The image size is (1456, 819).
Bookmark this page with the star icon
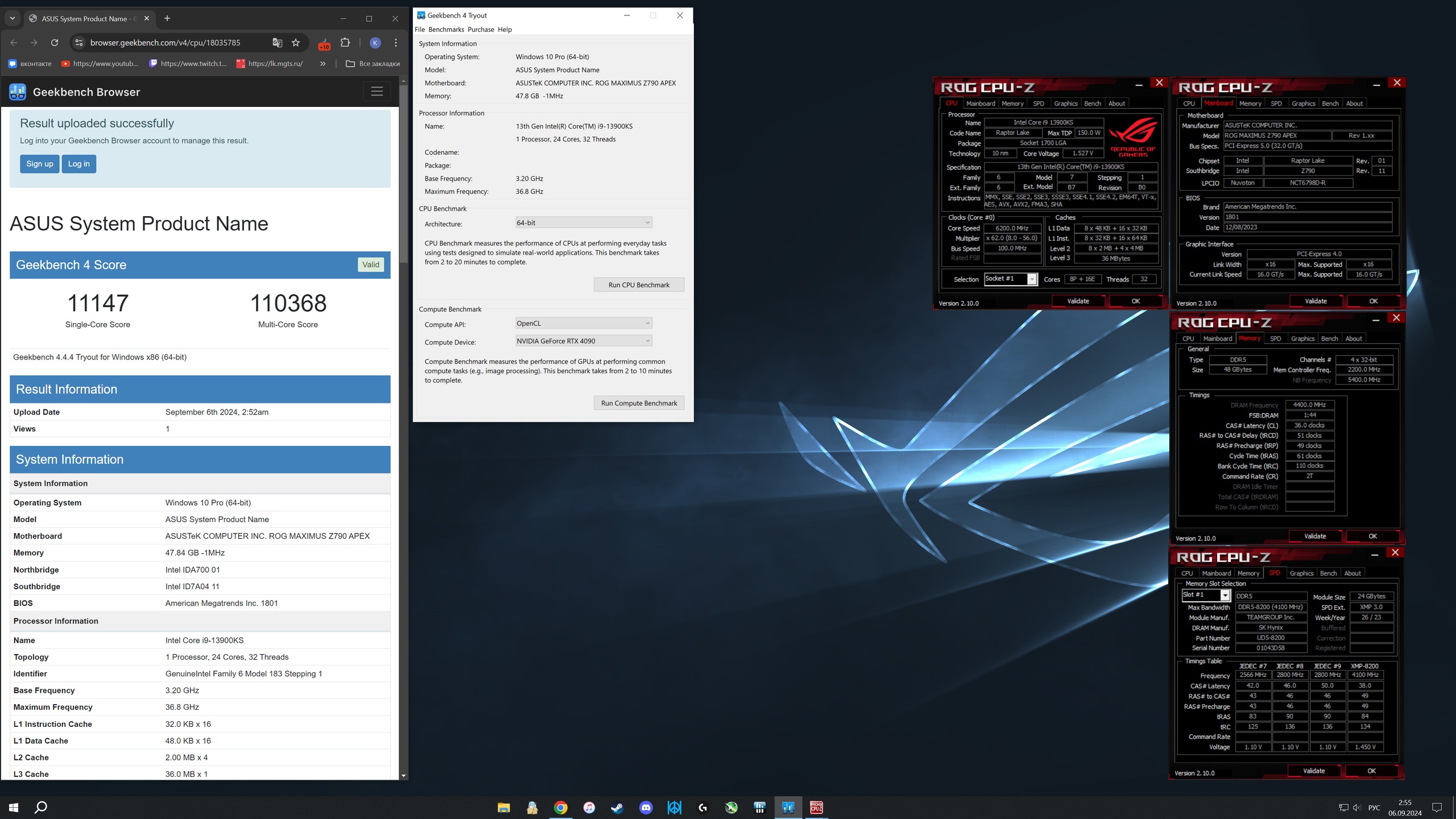[x=296, y=43]
